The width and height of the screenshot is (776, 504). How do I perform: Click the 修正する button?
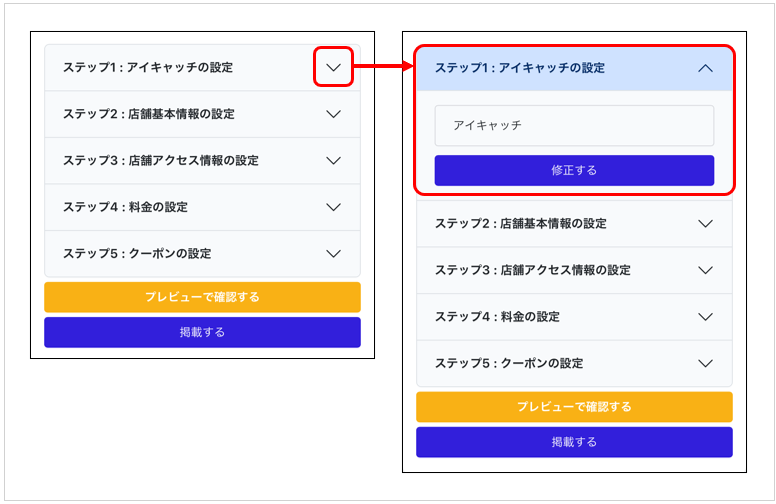click(x=574, y=170)
